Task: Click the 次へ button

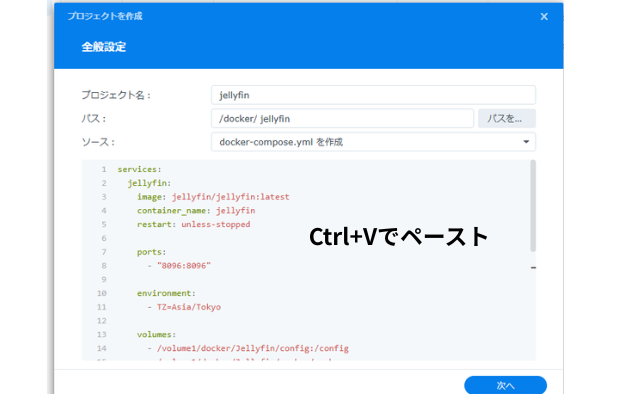Action: pos(505,385)
